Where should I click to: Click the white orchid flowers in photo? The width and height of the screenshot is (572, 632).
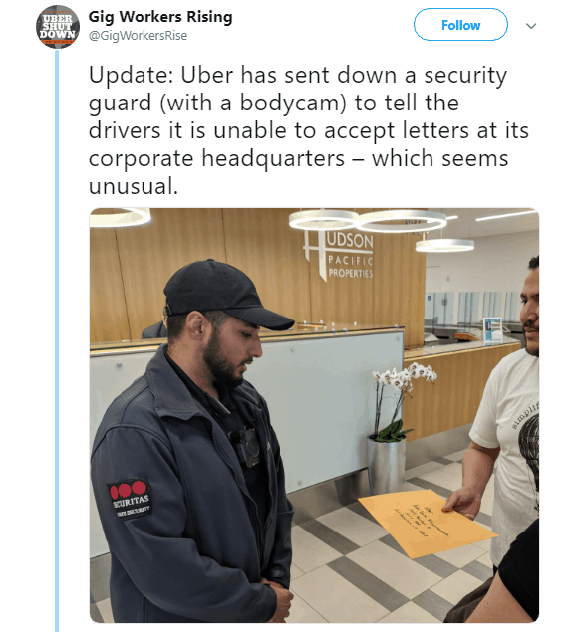pos(405,377)
